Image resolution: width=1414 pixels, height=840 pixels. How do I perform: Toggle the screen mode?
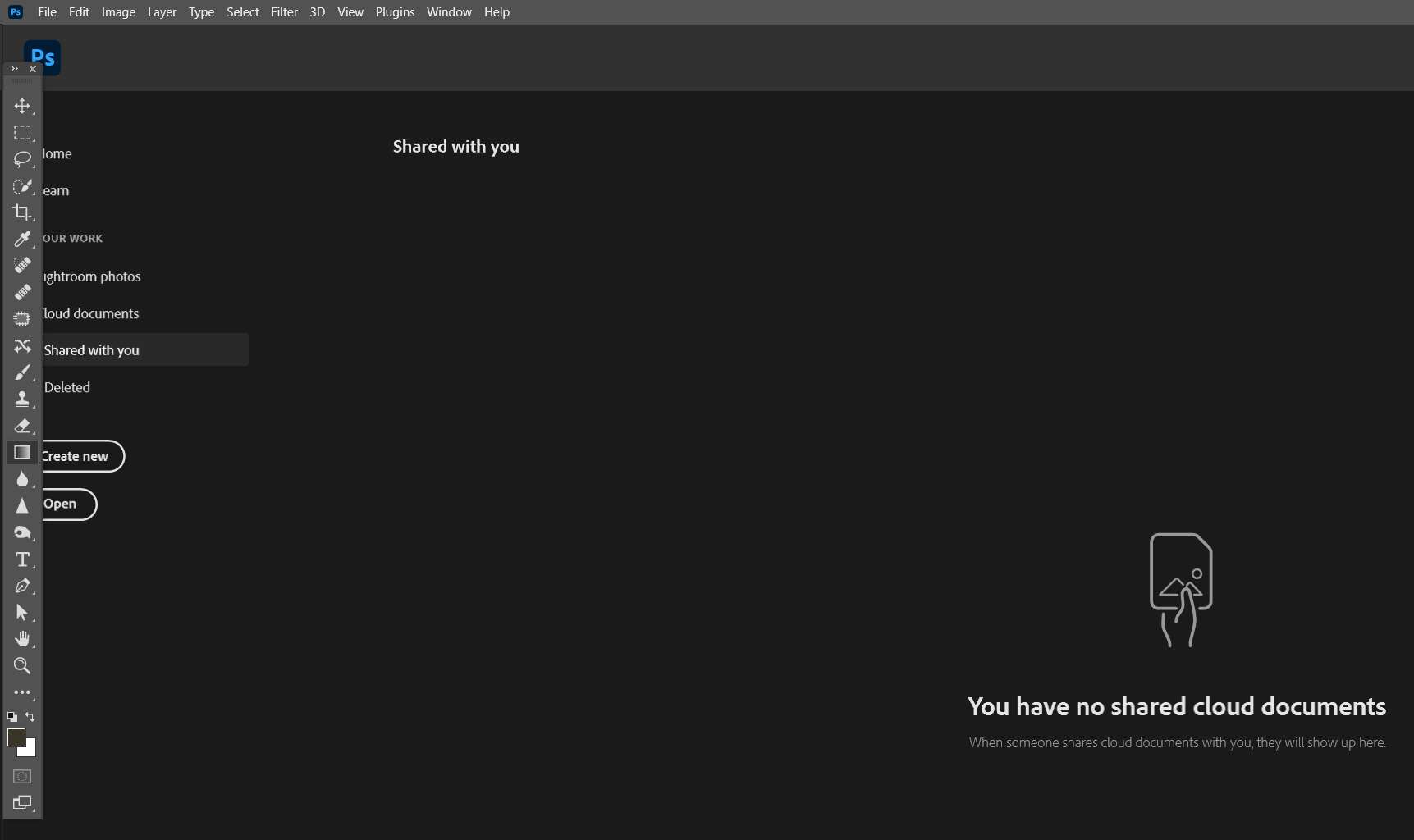(x=22, y=803)
